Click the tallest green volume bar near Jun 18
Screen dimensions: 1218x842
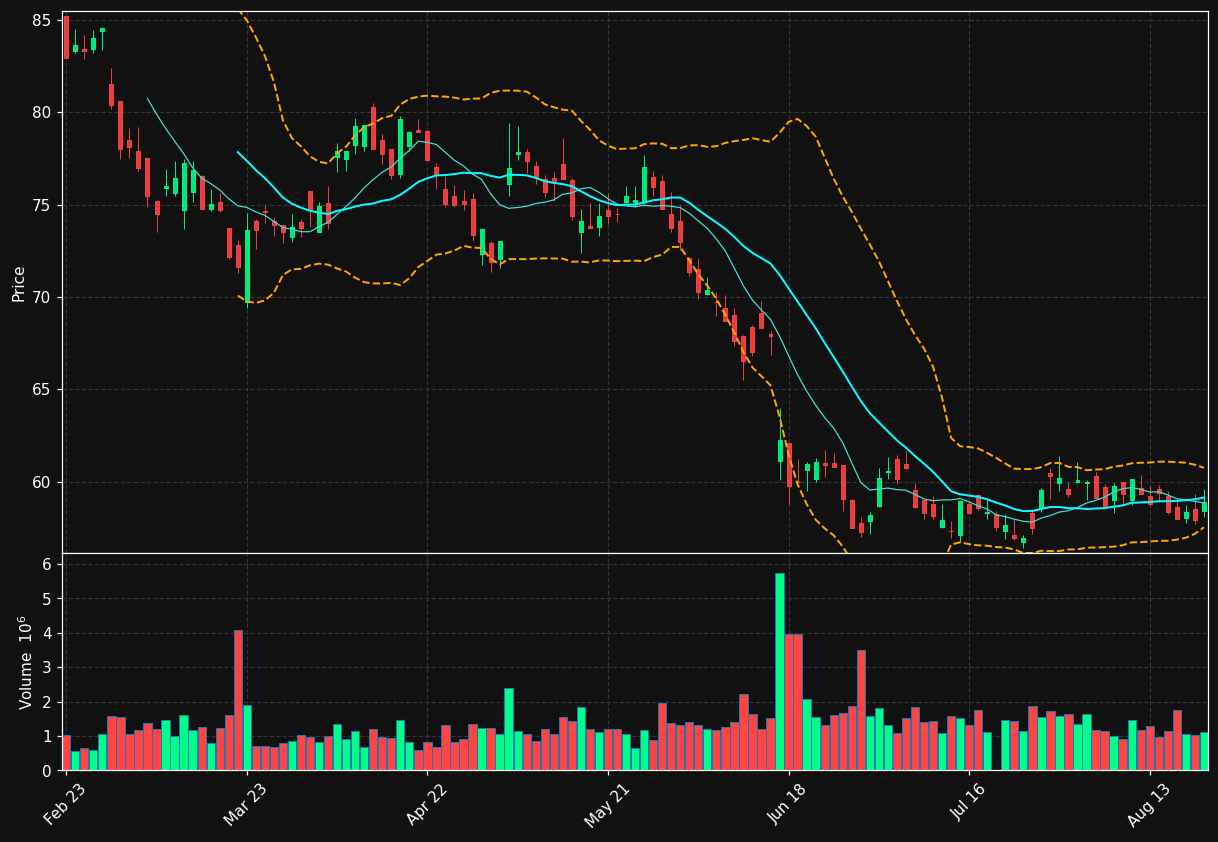[x=779, y=671]
